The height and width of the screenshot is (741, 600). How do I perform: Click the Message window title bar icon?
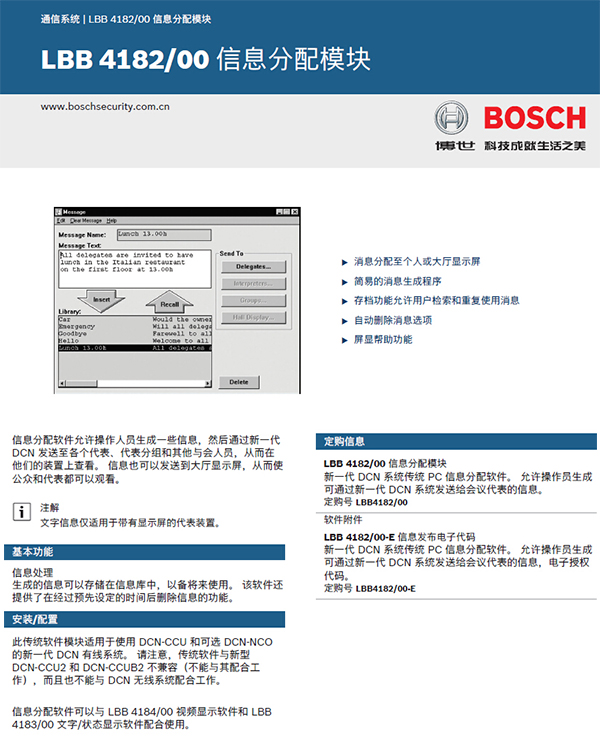(59, 212)
